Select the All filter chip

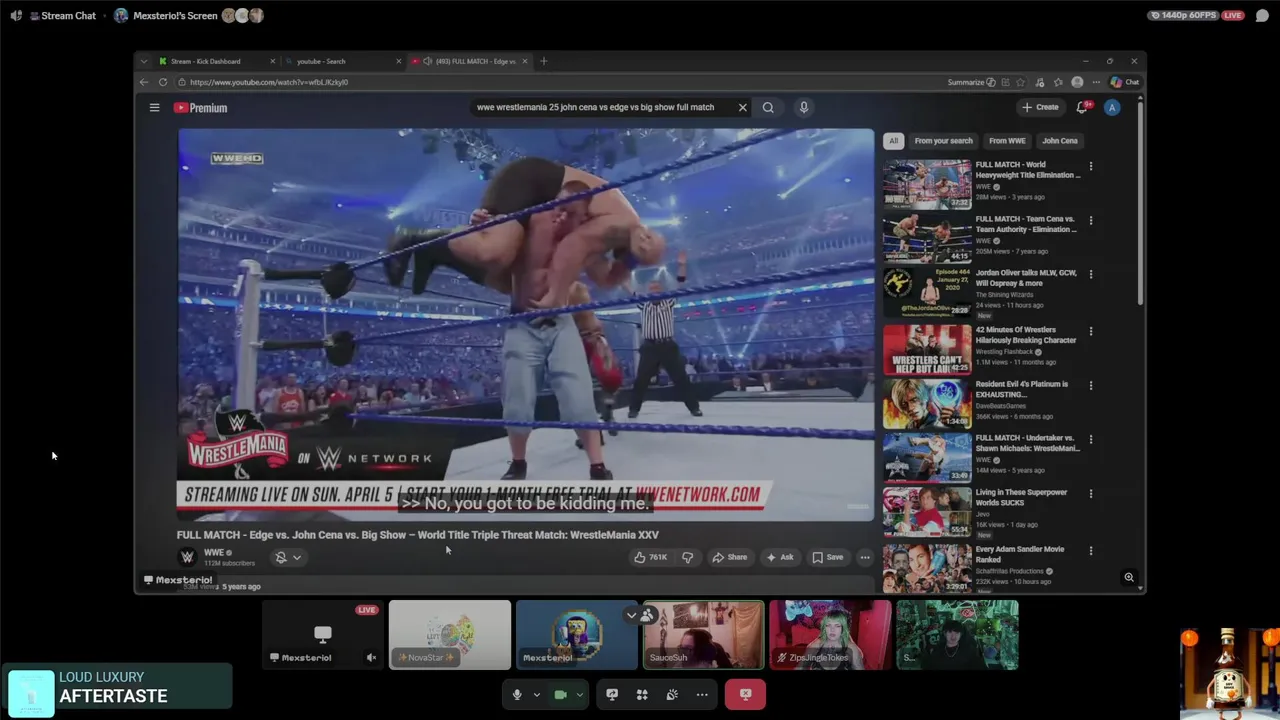tap(893, 141)
